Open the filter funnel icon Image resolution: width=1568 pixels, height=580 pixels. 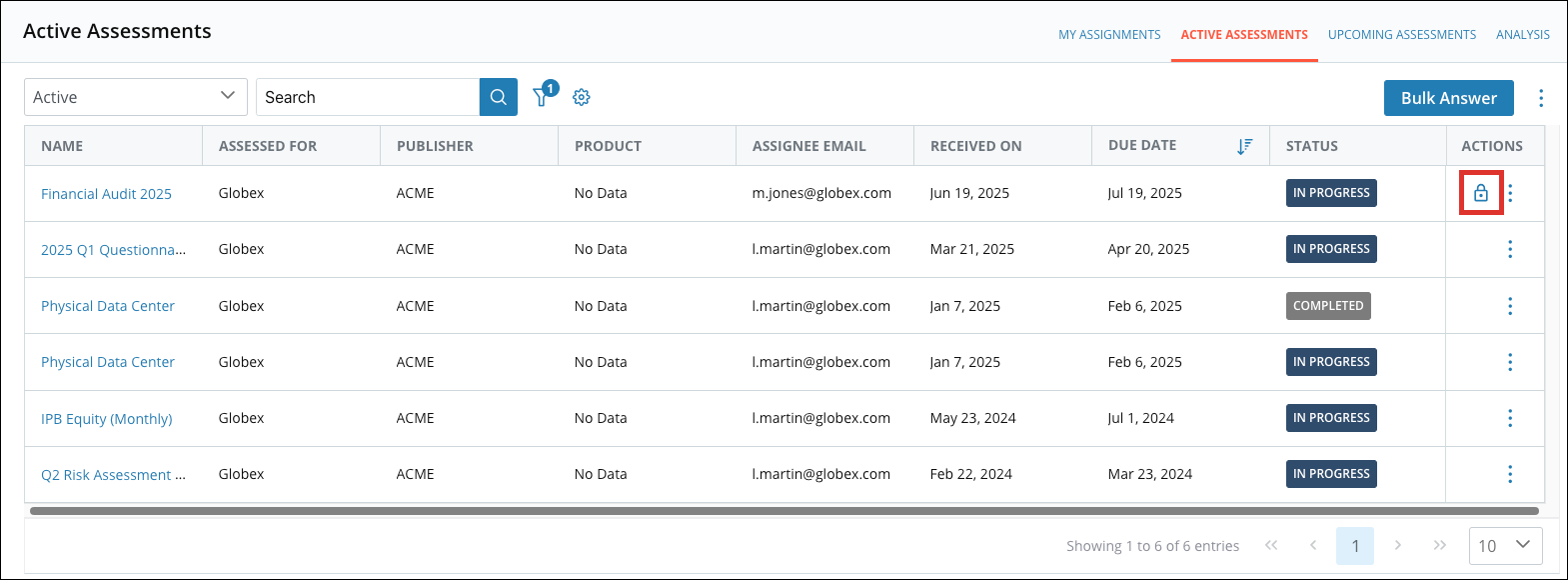pos(542,97)
